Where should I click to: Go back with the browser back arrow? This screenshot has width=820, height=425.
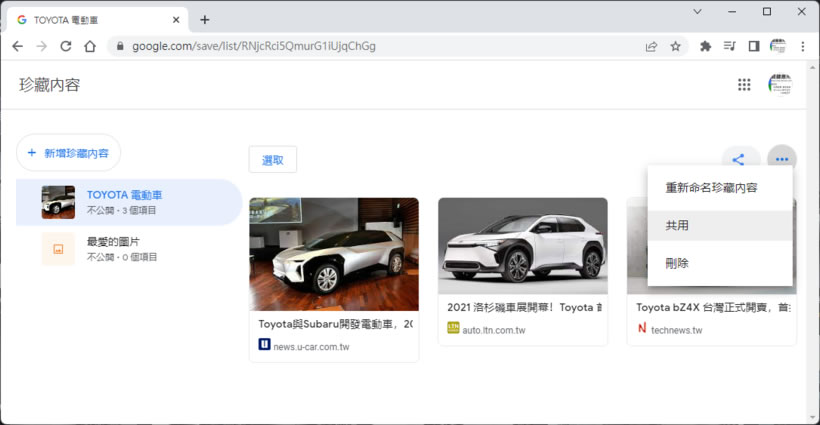(17, 47)
